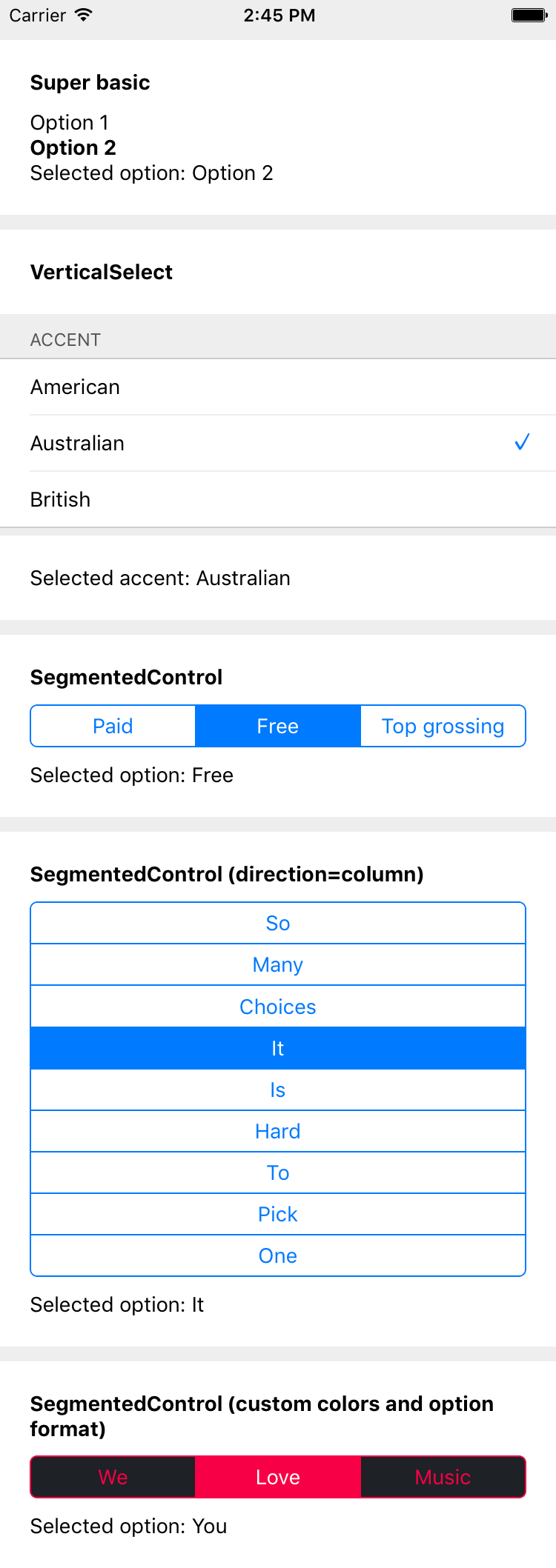This screenshot has width=556, height=1568.
Task: Choose the One segment
Action: (x=278, y=1255)
